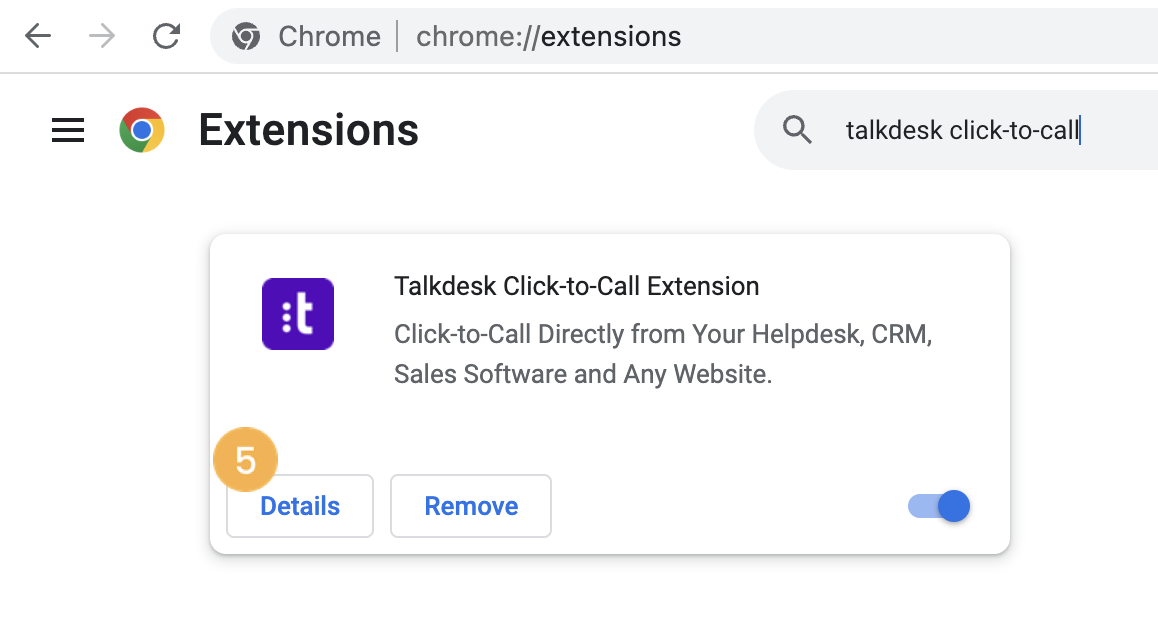Click the purple Talkdesk extension icon

coord(298,314)
